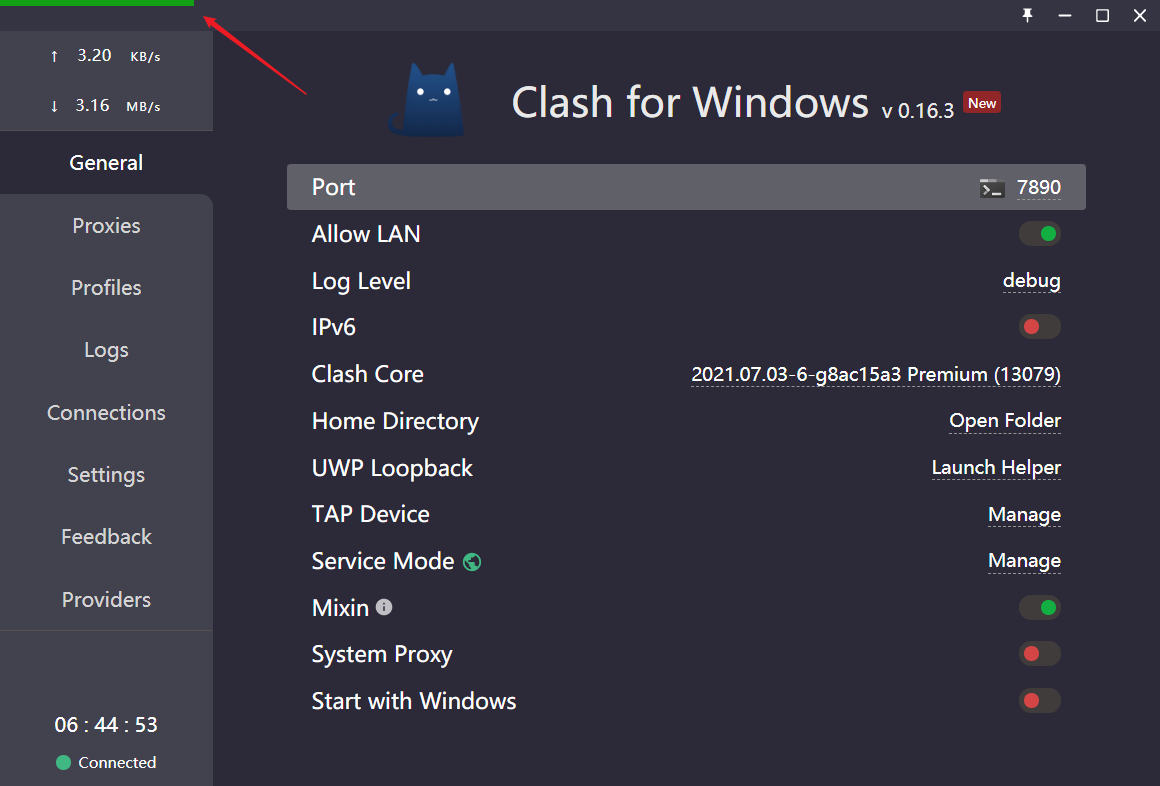Click Launch Helper for UWP Loopback
This screenshot has width=1160, height=786.
pyautogui.click(x=996, y=468)
